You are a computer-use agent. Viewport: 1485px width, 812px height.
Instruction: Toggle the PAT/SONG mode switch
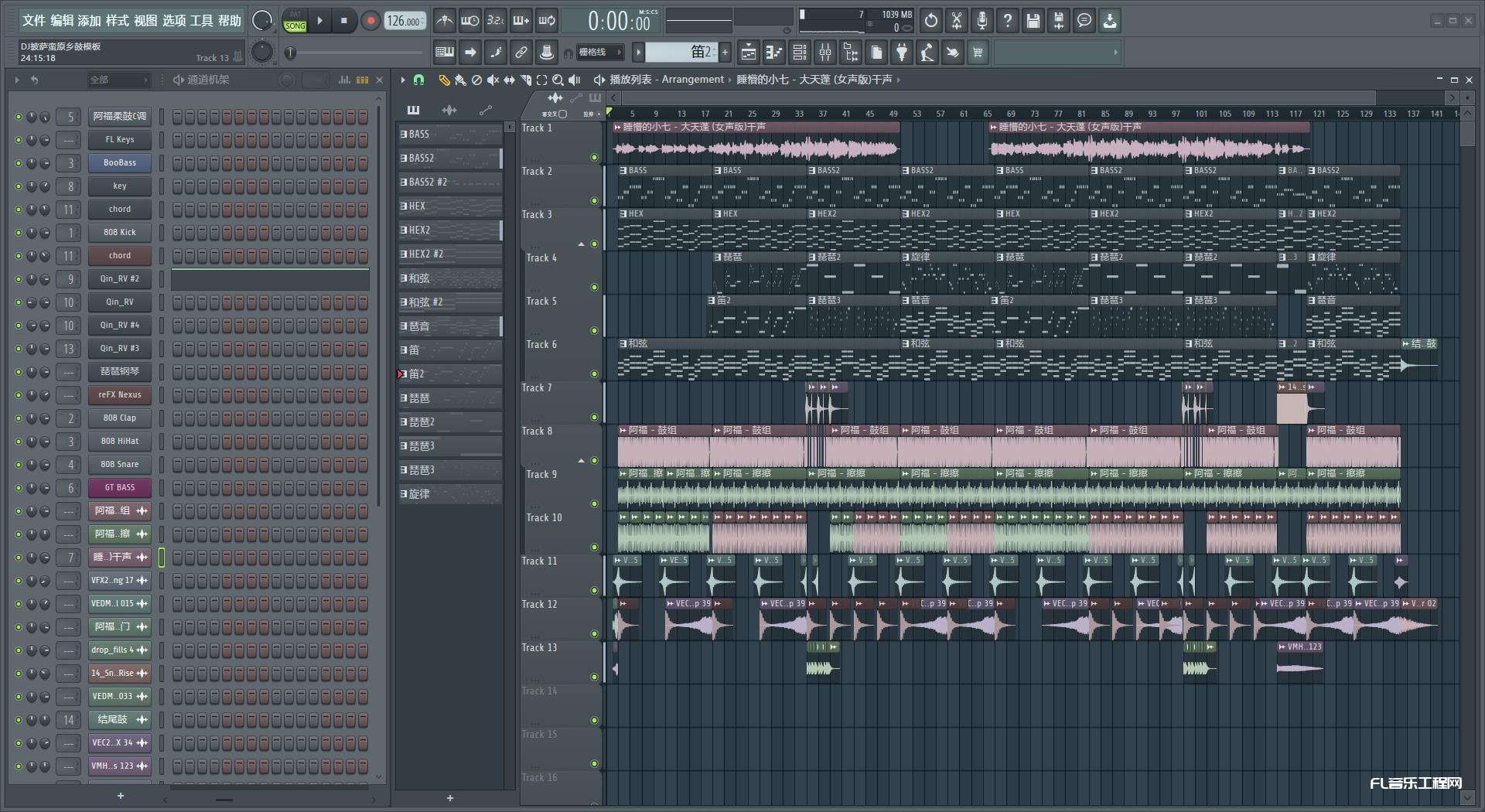click(x=295, y=21)
